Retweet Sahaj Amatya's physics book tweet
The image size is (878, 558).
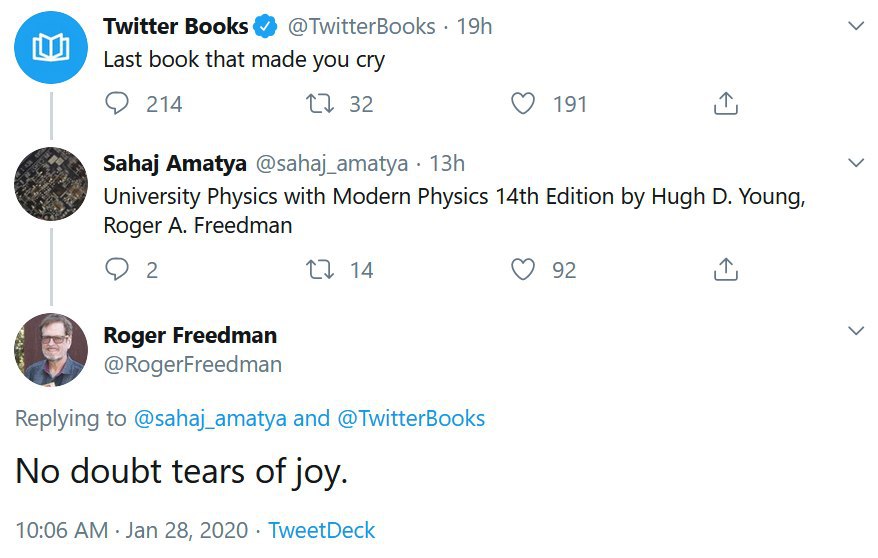tap(320, 269)
